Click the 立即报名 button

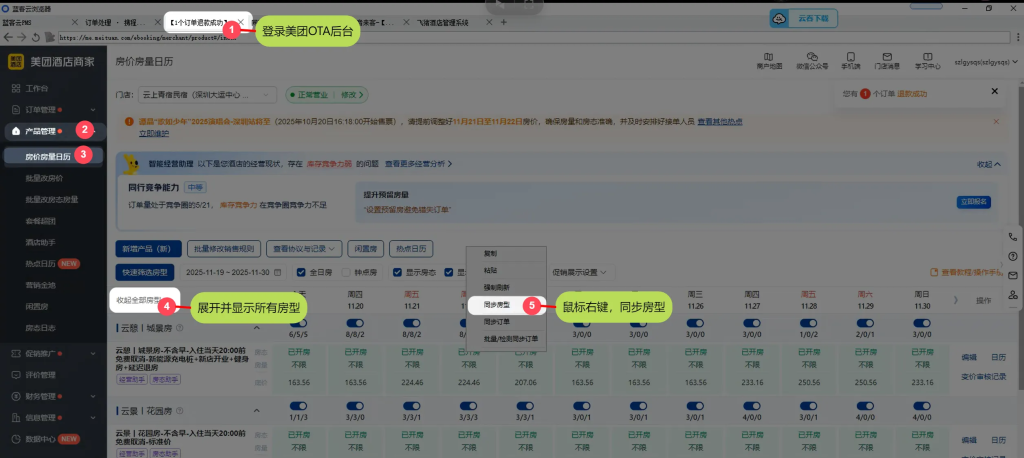tap(973, 201)
